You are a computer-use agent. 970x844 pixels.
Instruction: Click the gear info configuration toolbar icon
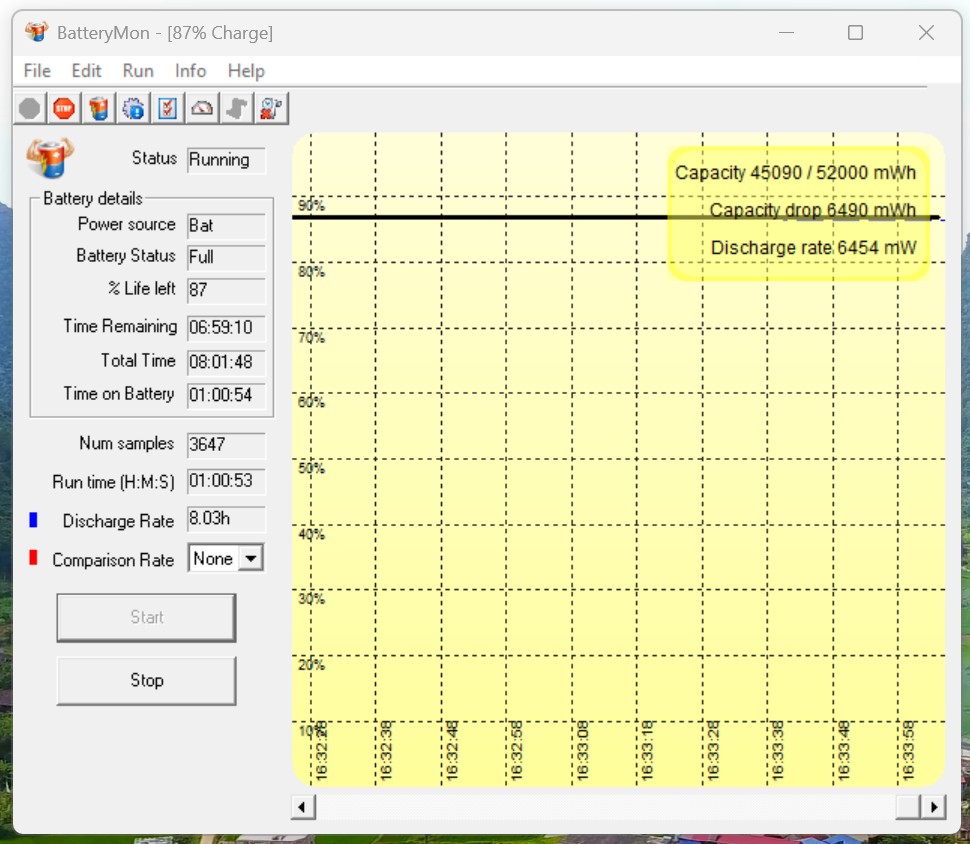pyautogui.click(x=133, y=109)
